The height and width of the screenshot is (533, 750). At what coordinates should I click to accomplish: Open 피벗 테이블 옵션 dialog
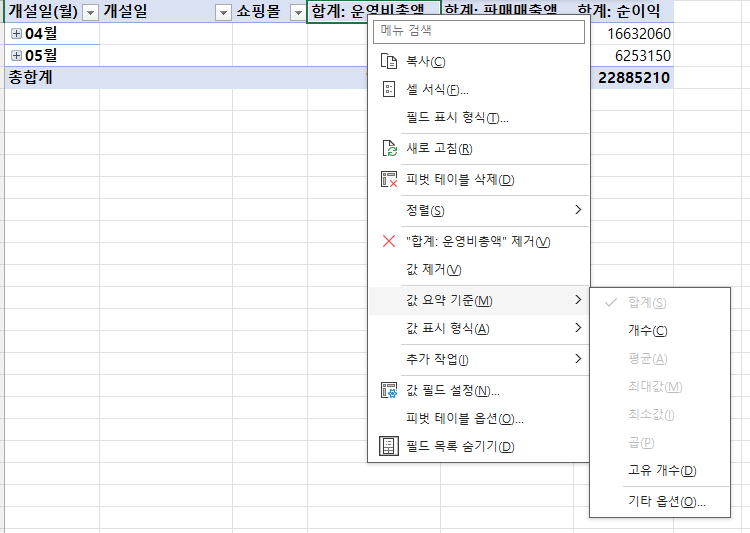(x=465, y=419)
